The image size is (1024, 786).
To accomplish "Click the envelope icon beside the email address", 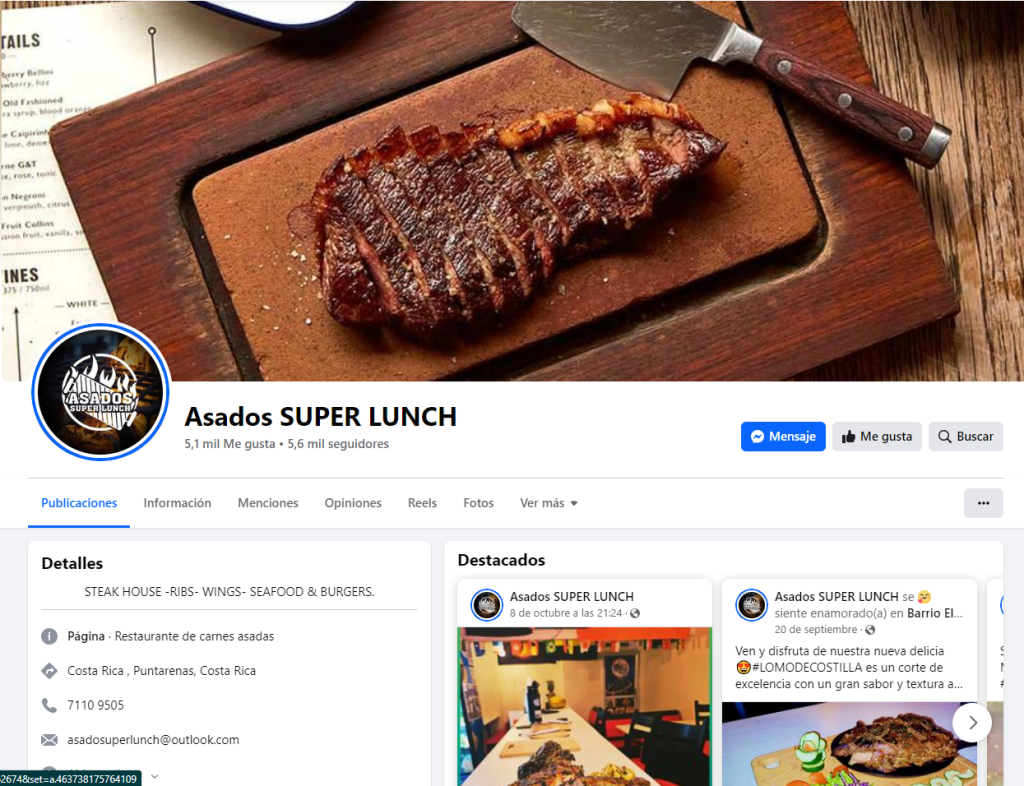I will click(49, 740).
